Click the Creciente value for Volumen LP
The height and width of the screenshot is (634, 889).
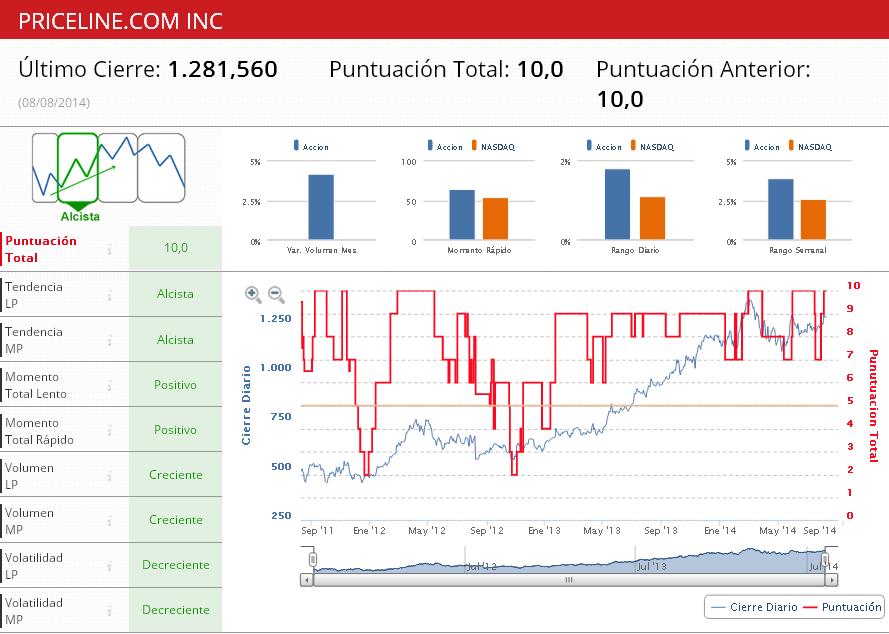[175, 475]
